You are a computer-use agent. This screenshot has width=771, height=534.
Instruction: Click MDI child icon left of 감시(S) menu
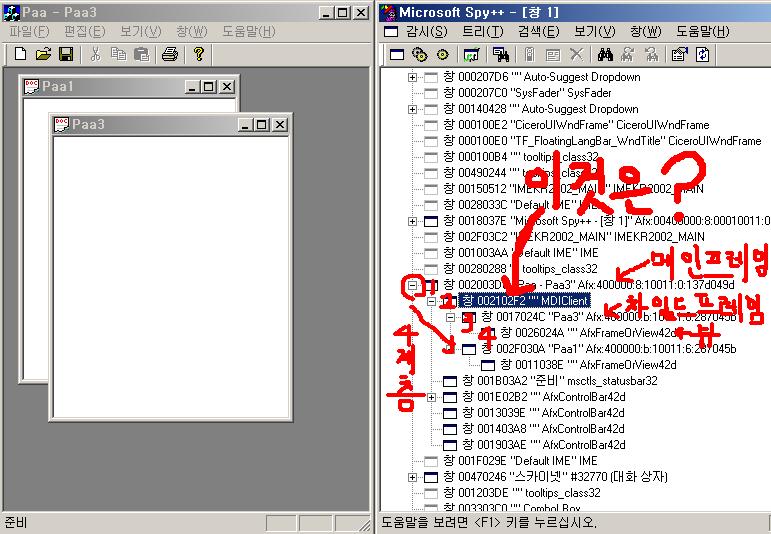pos(391,32)
